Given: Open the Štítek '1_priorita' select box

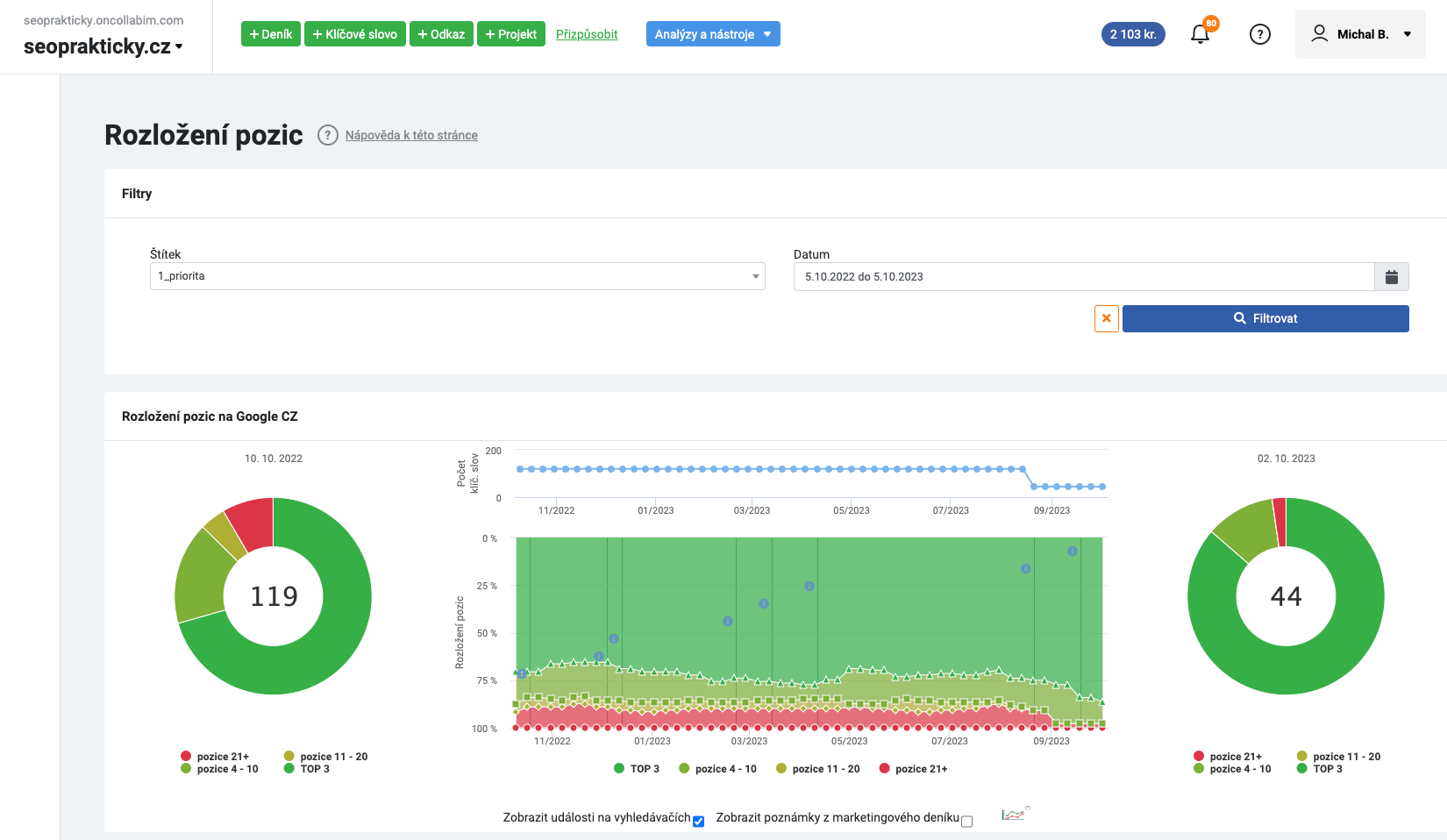Looking at the screenshot, I should (x=458, y=276).
